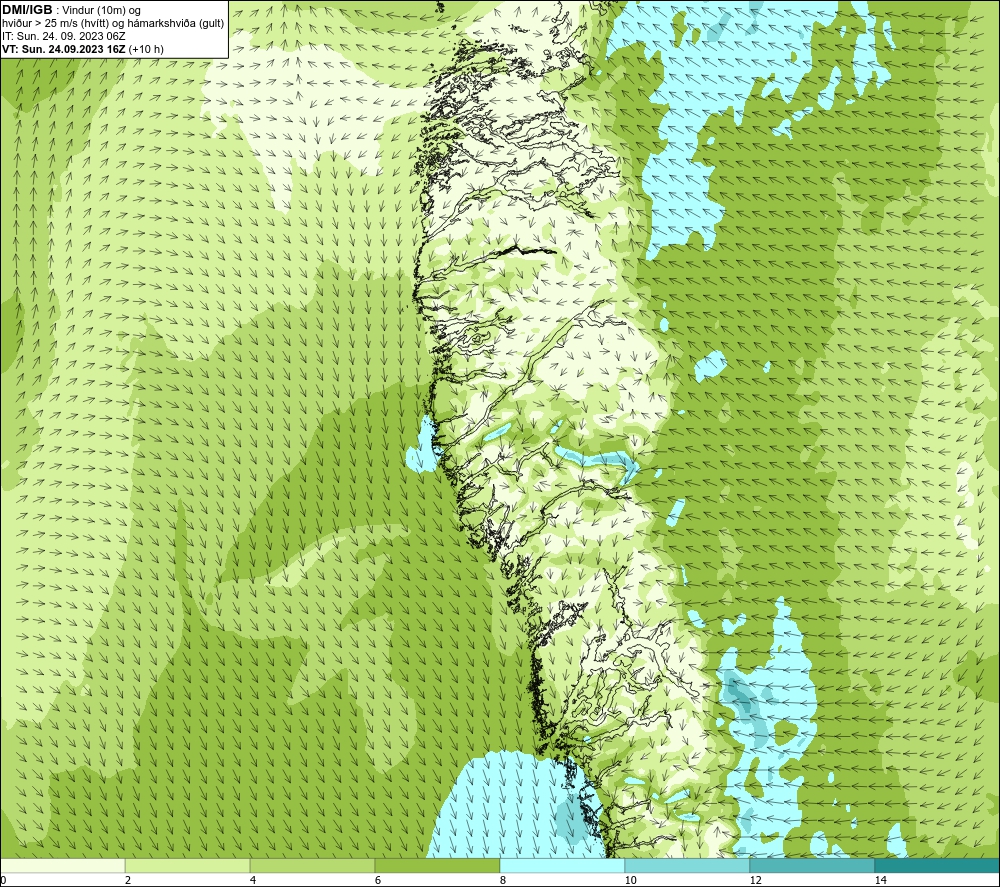Image resolution: width=1000 pixels, height=887 pixels.
Task: Click the "DMI/IGB : Vindur (10m) og" title line
Action: pyautogui.click(x=71, y=10)
